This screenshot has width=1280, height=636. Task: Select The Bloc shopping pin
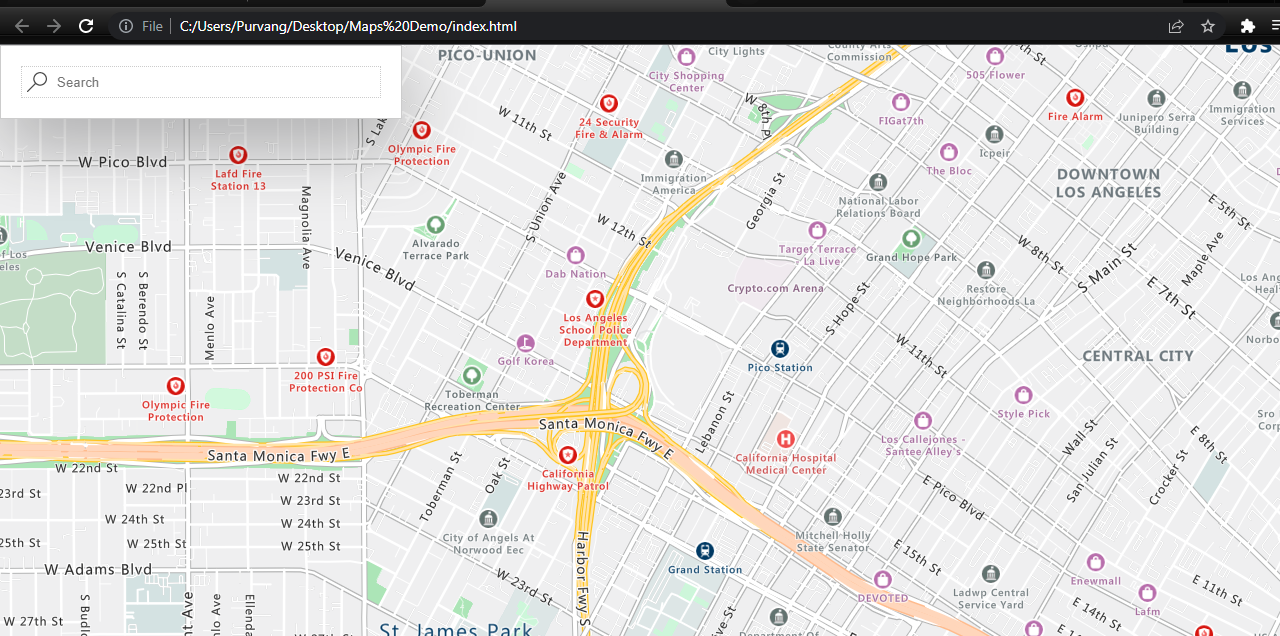point(949,152)
